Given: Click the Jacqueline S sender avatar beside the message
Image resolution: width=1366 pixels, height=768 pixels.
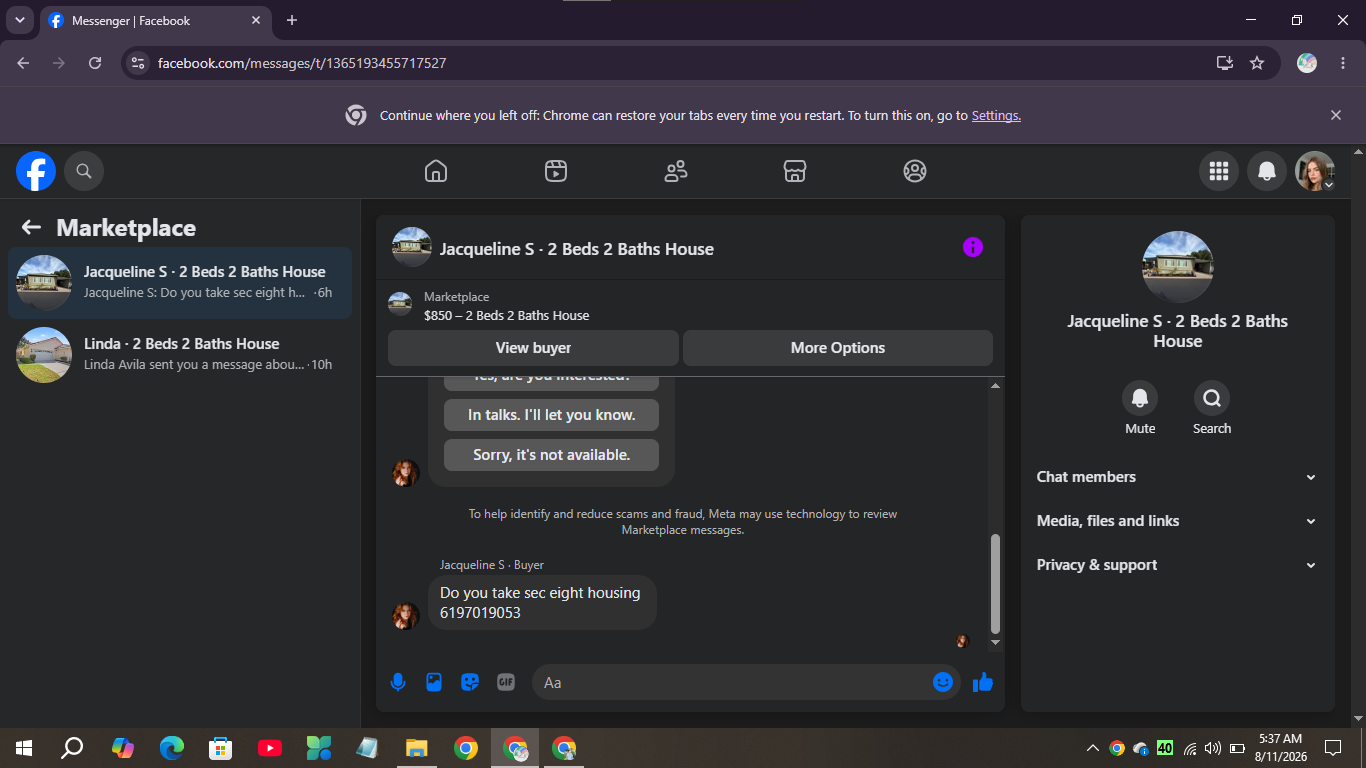Looking at the screenshot, I should tap(405, 616).
